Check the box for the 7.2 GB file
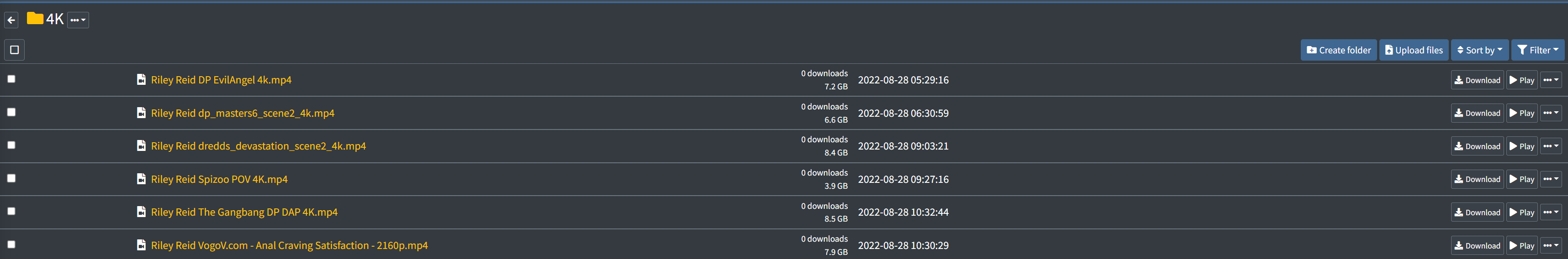This screenshot has height=259, width=1568. 11,79
